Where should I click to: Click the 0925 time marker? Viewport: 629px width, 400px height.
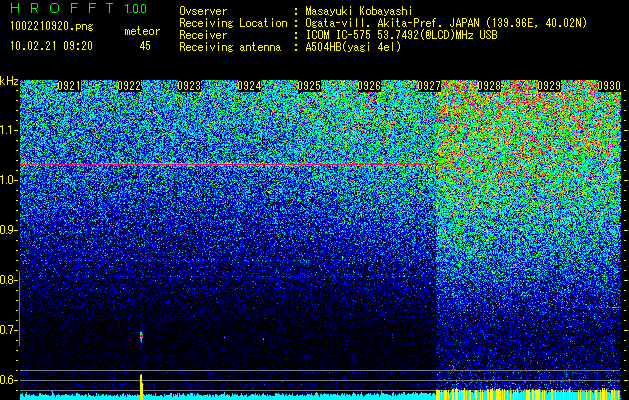coord(309,86)
